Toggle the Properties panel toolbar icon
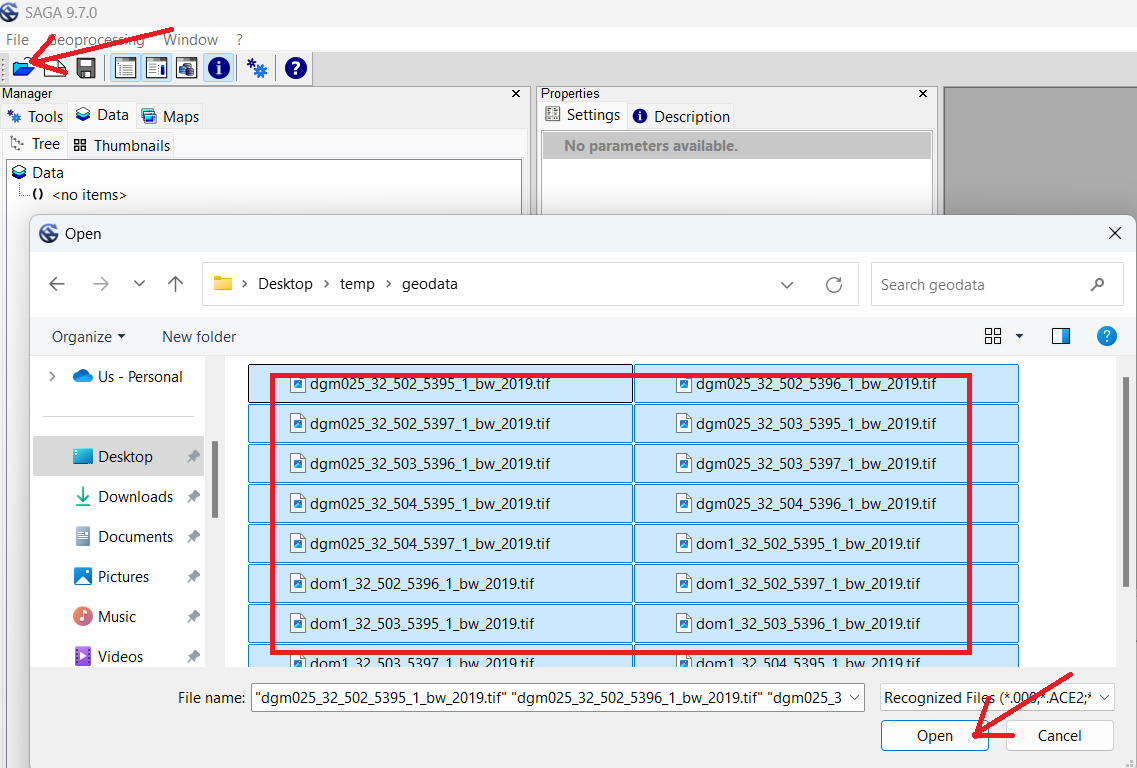 (156, 68)
